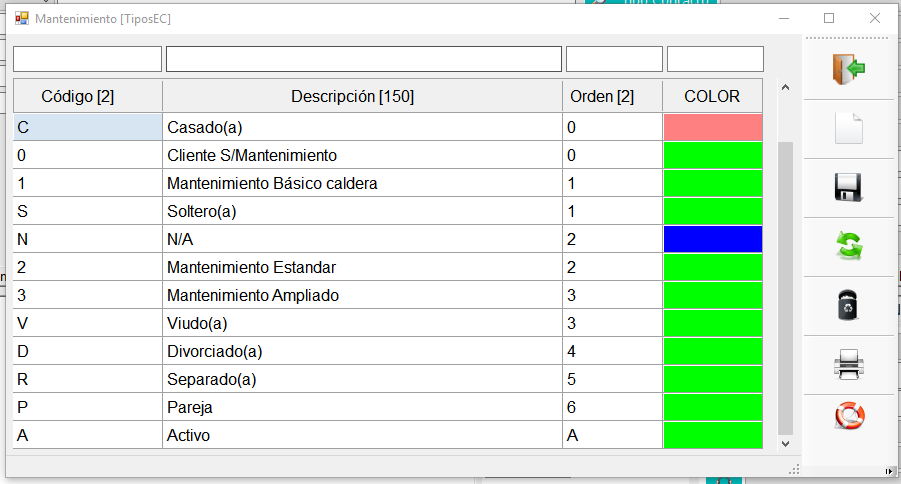The image size is (901, 484).
Task: Pick the blue color swatch for N/A
Action: click(x=713, y=239)
